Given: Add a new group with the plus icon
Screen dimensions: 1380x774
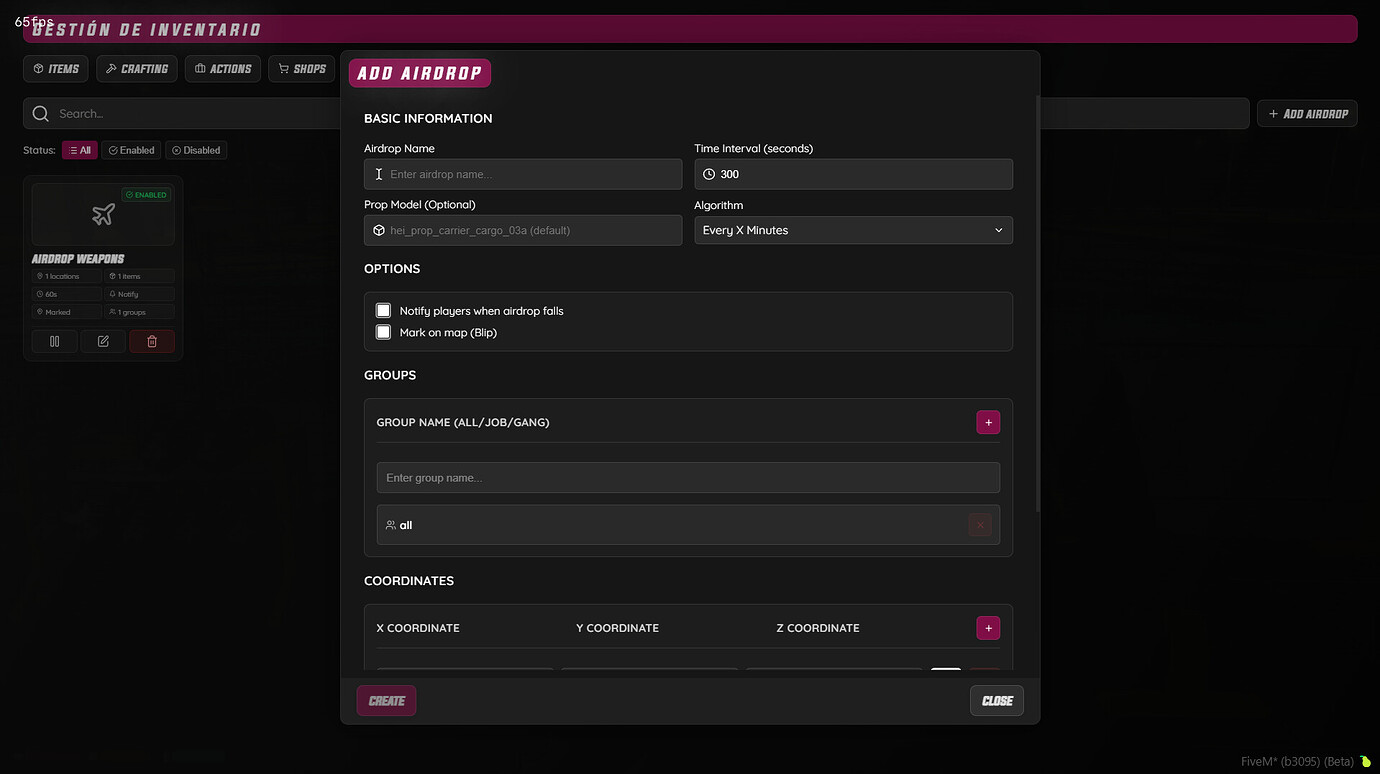Looking at the screenshot, I should coord(988,422).
